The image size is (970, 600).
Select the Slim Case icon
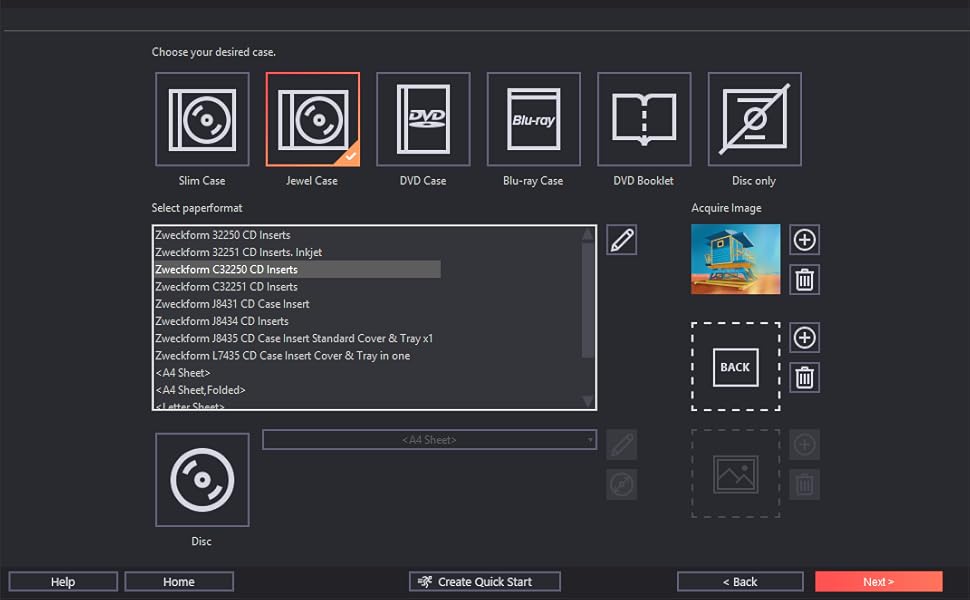(x=202, y=119)
